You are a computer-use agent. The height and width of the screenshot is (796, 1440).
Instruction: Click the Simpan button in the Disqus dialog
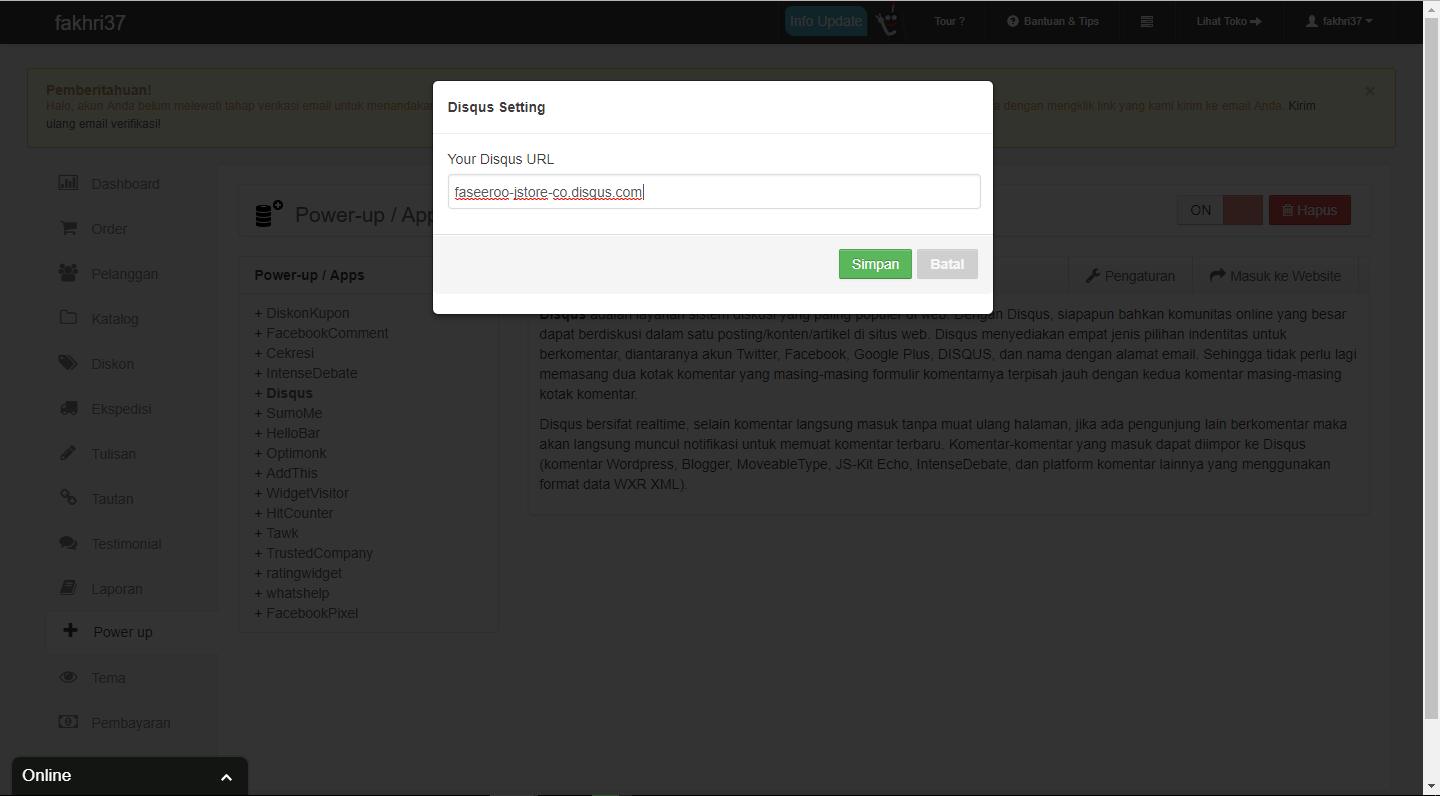[875, 264]
